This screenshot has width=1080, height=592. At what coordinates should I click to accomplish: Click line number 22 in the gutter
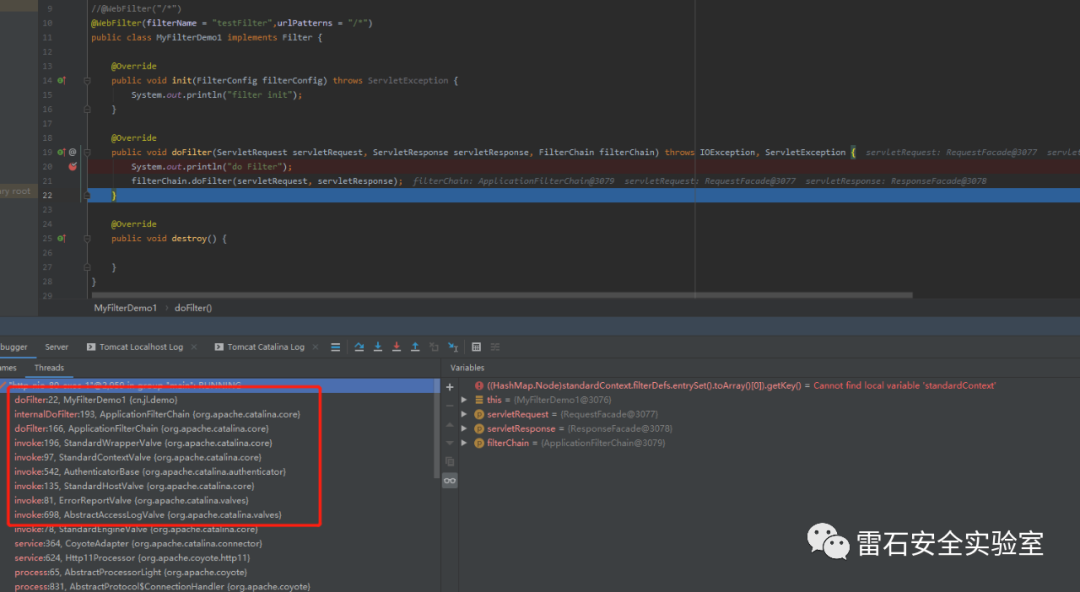click(48, 195)
